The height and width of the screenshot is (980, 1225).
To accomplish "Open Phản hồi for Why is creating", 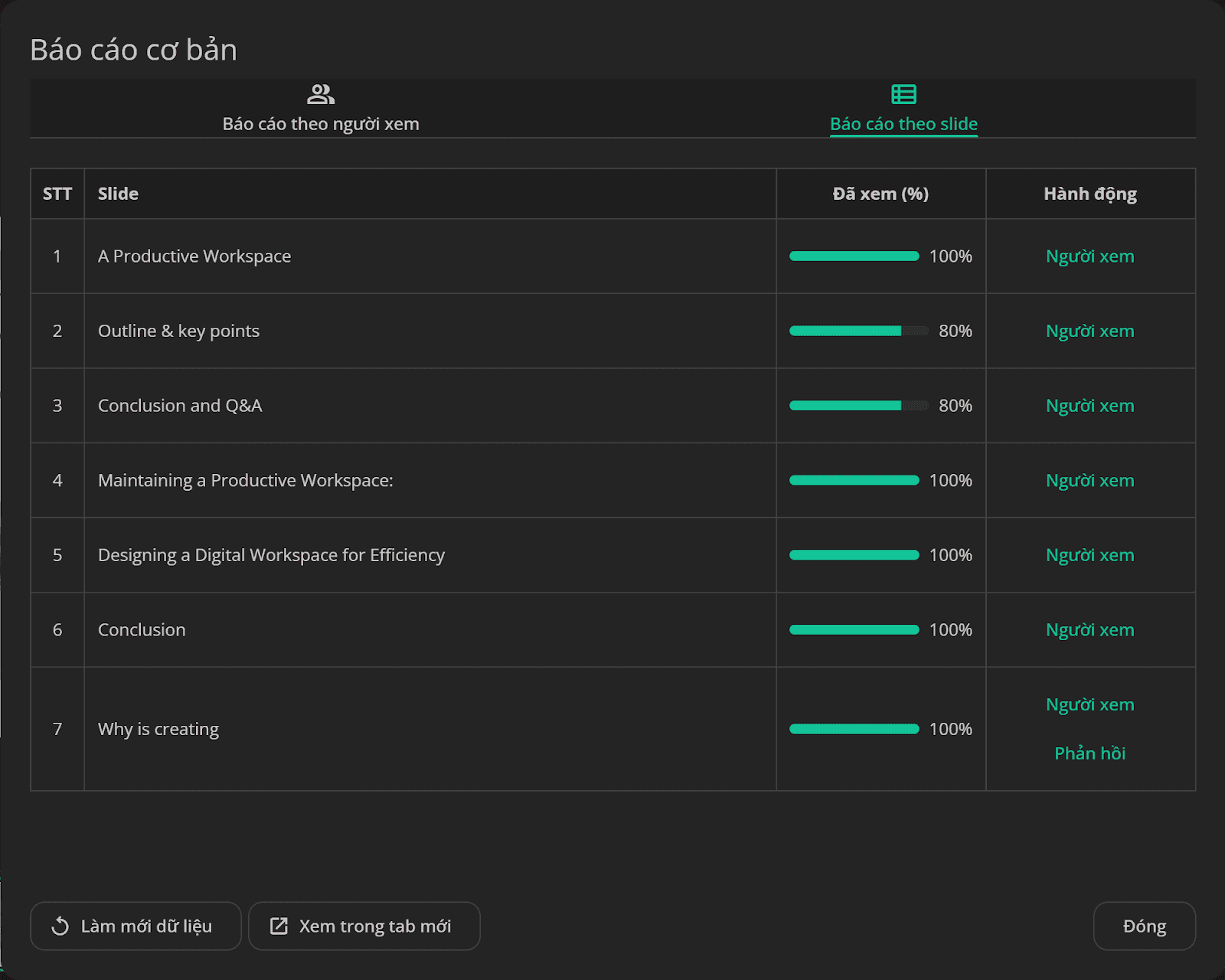I will [1090, 753].
